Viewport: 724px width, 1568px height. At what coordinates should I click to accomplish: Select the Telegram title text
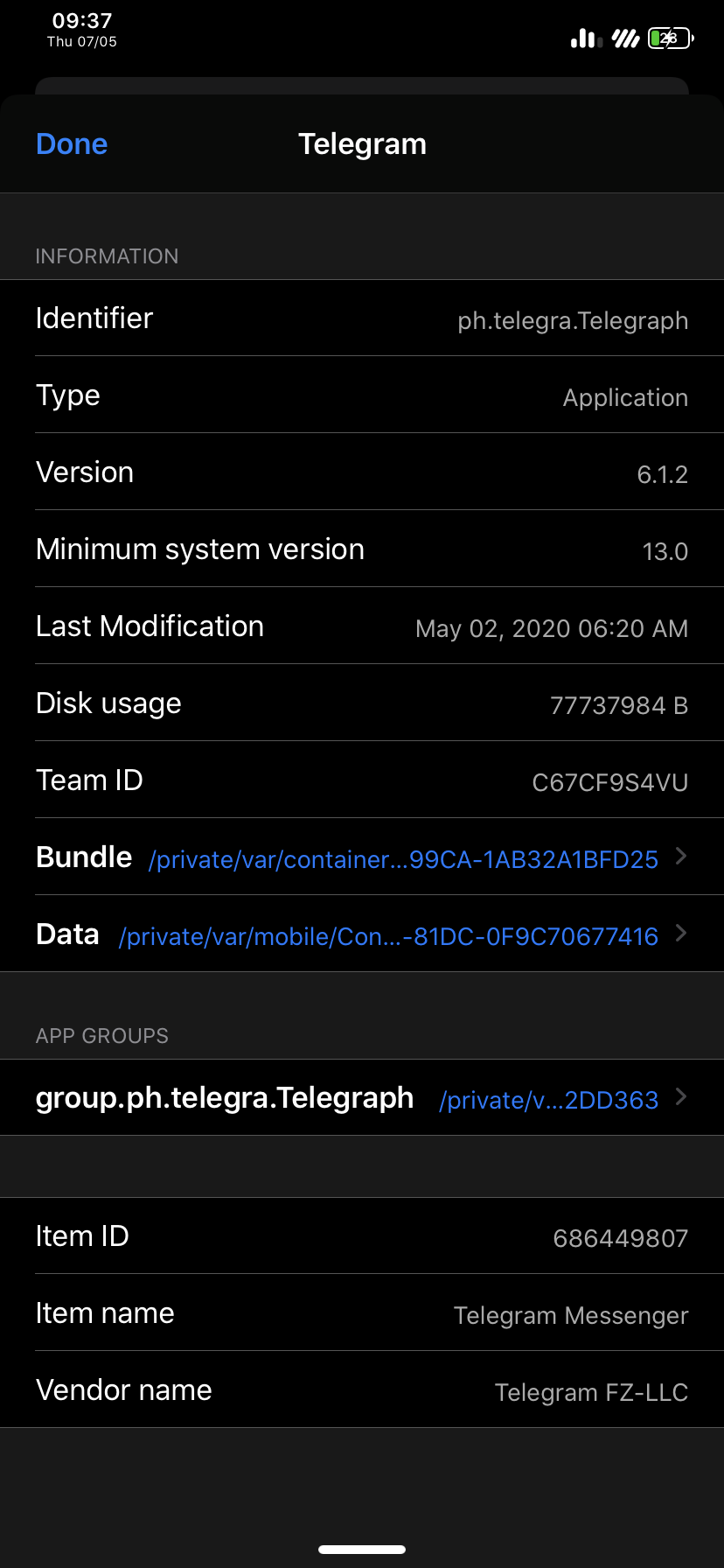pyautogui.click(x=362, y=144)
